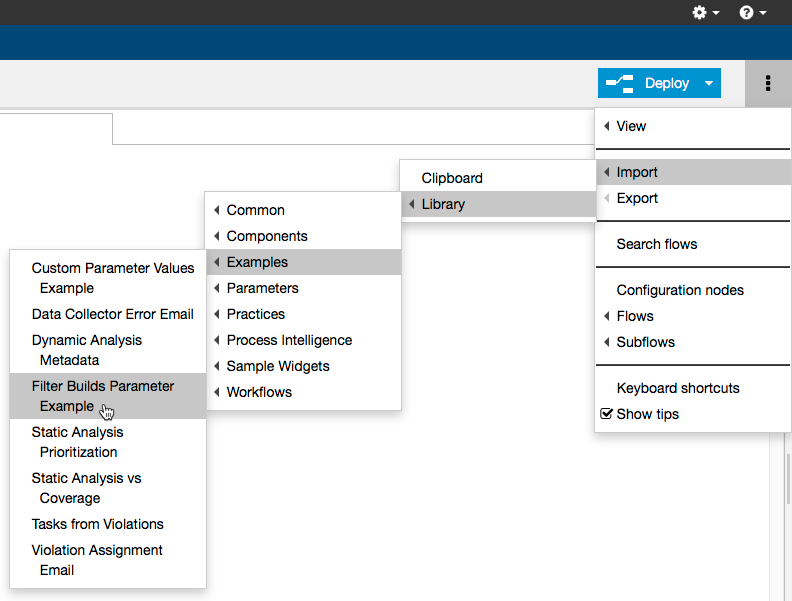
Task: Click the vertical scrollbar on right edge
Action: point(788,479)
